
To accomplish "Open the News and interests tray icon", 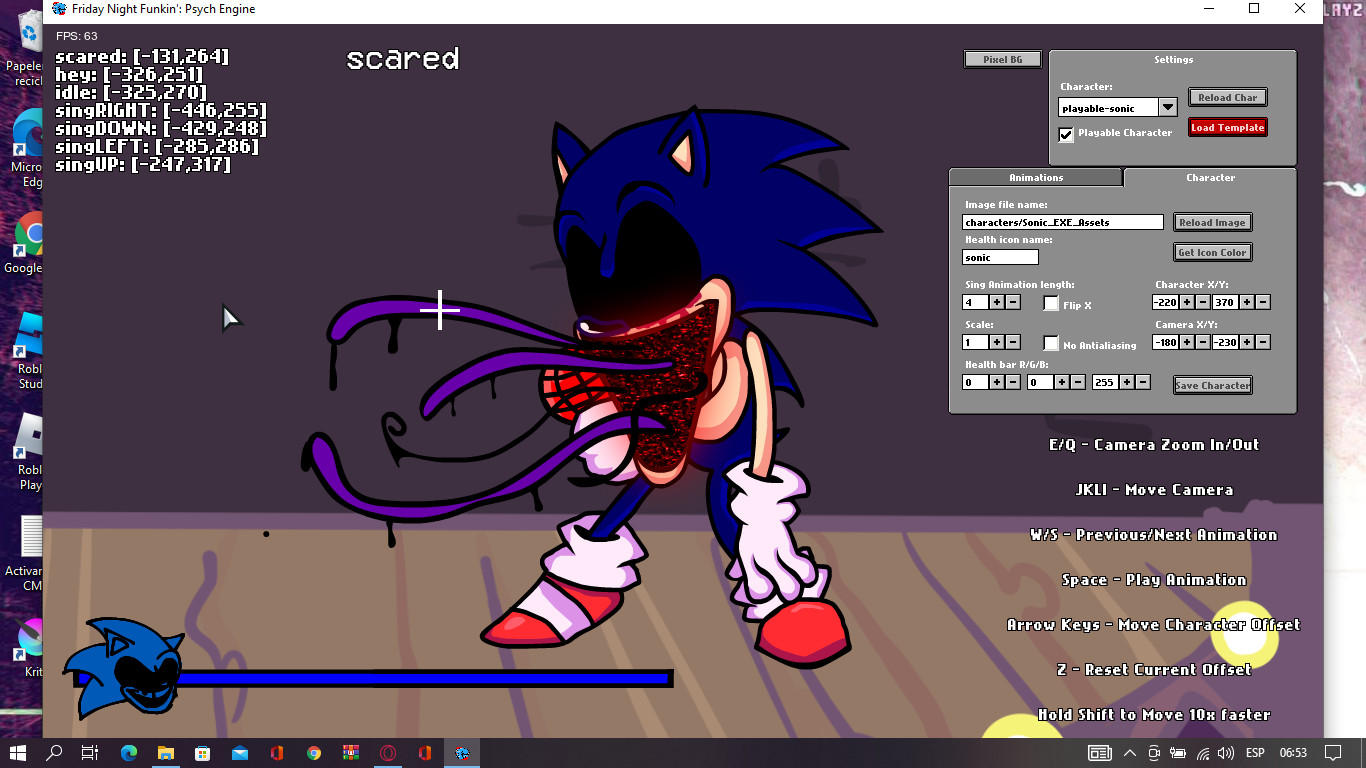I will coord(1099,753).
